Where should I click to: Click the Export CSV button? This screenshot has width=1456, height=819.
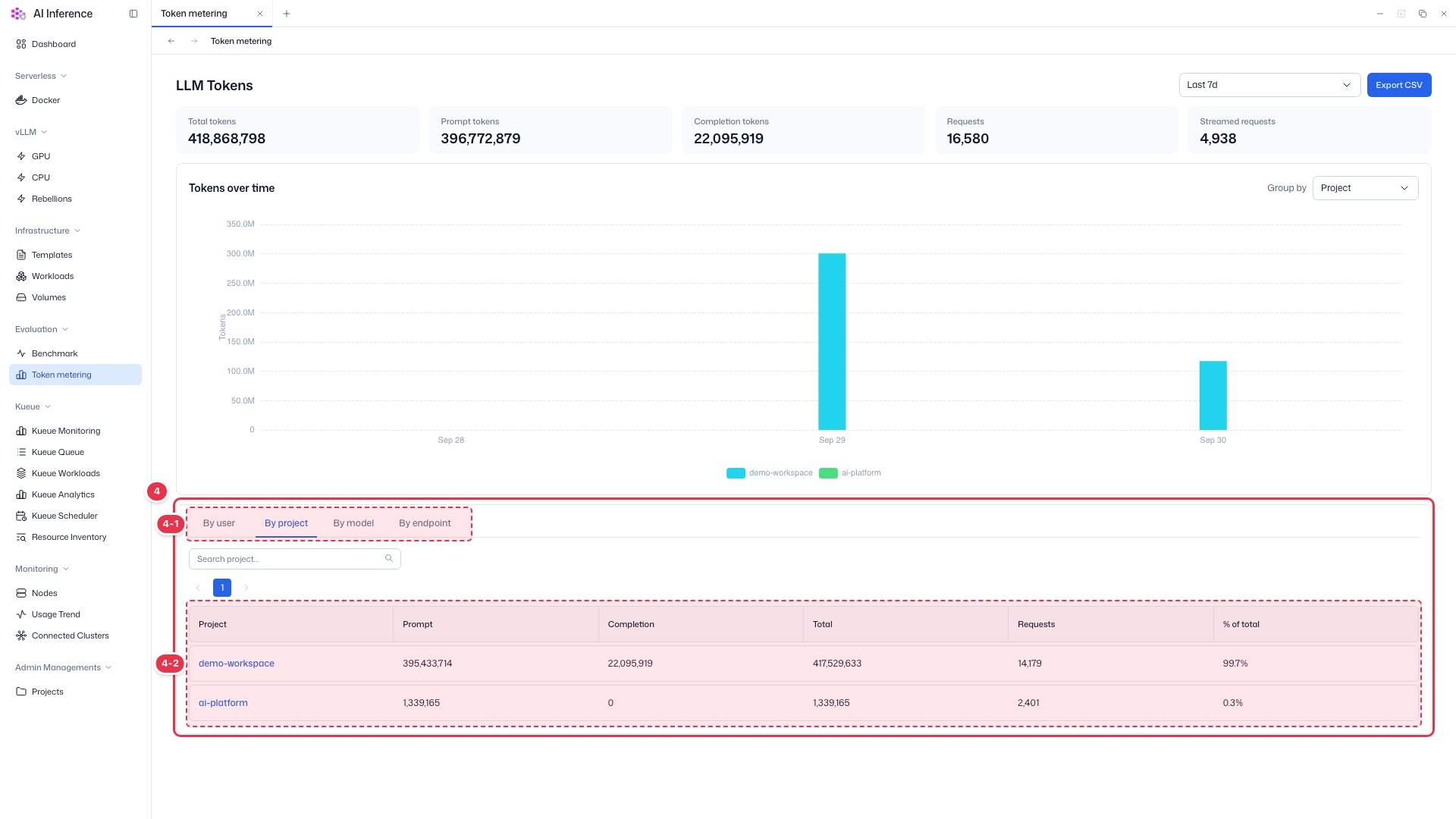tap(1399, 85)
